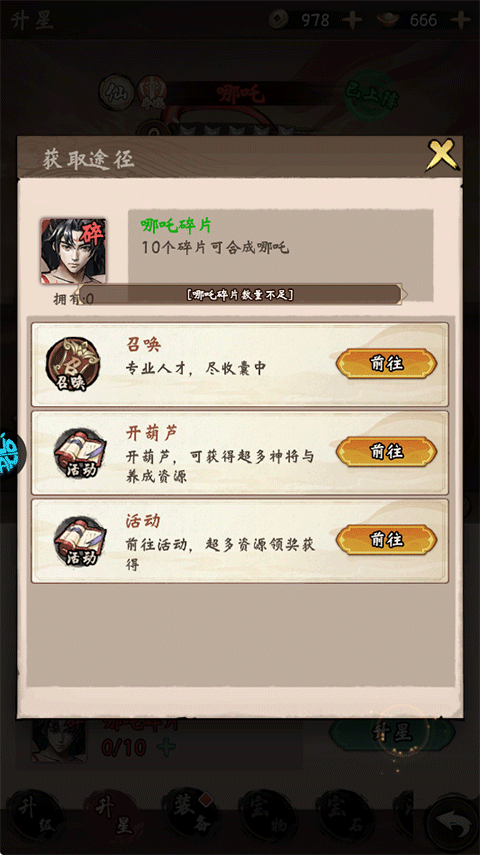Viewport: 480px width, 855px height.
Task: Click the dimmed 升星 upgrade button
Action: pyautogui.click(x=392, y=734)
